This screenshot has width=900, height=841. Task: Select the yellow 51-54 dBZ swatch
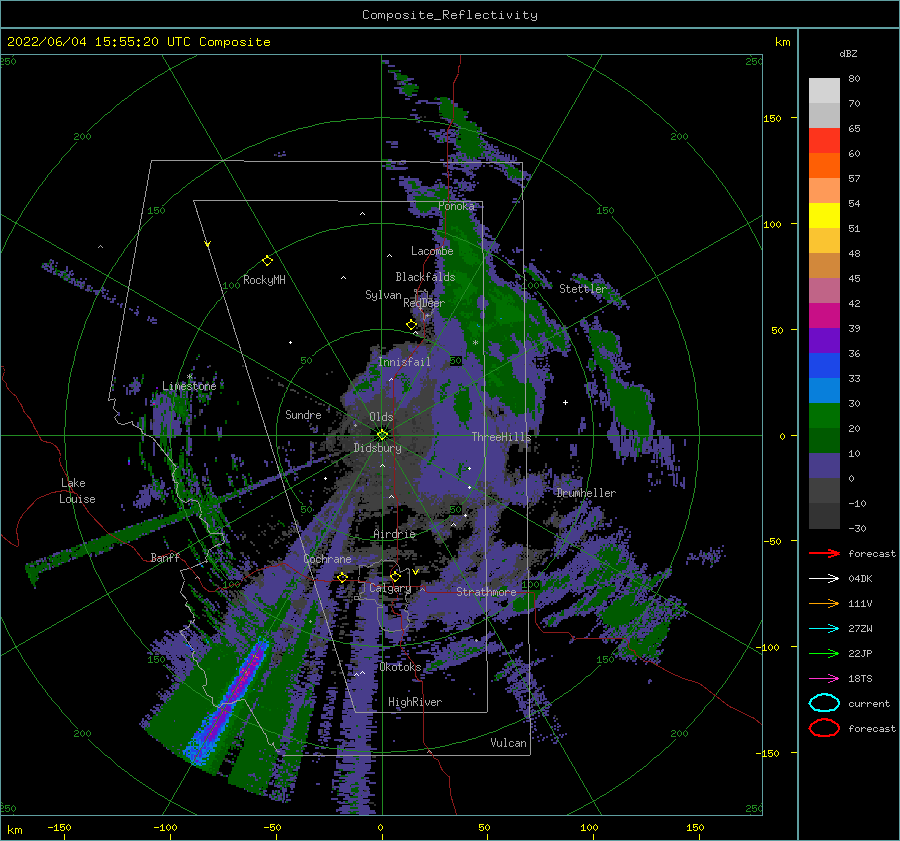[x=824, y=216]
